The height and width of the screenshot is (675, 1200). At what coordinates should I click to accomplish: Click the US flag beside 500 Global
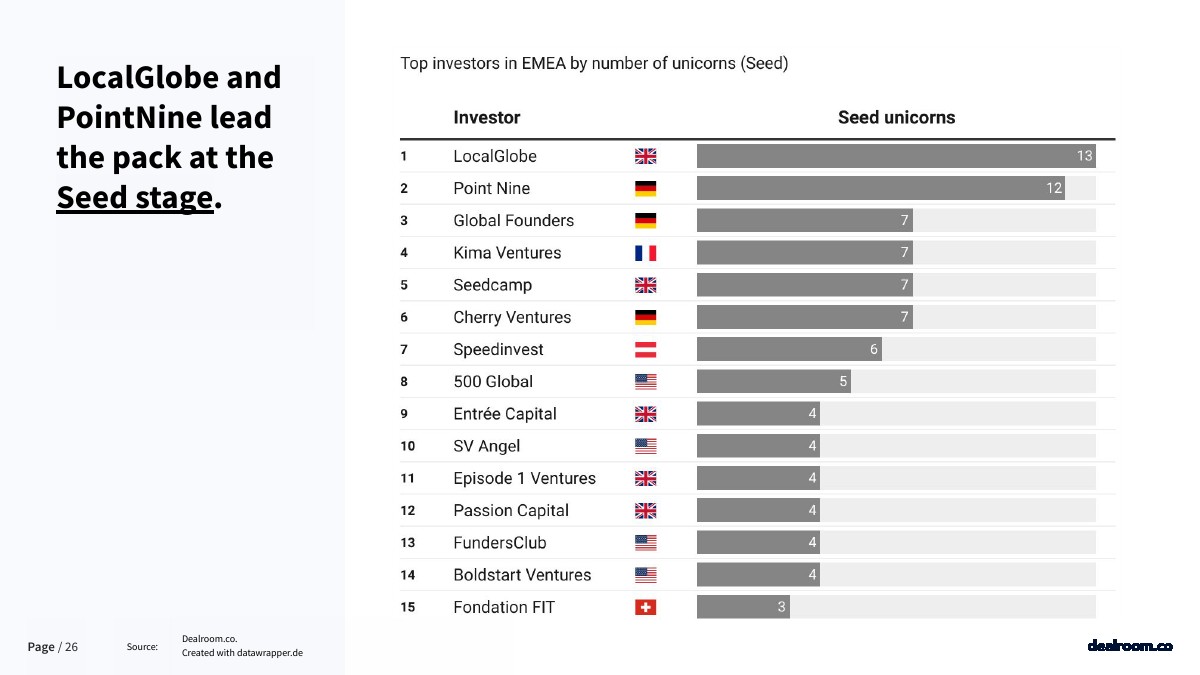click(x=645, y=381)
